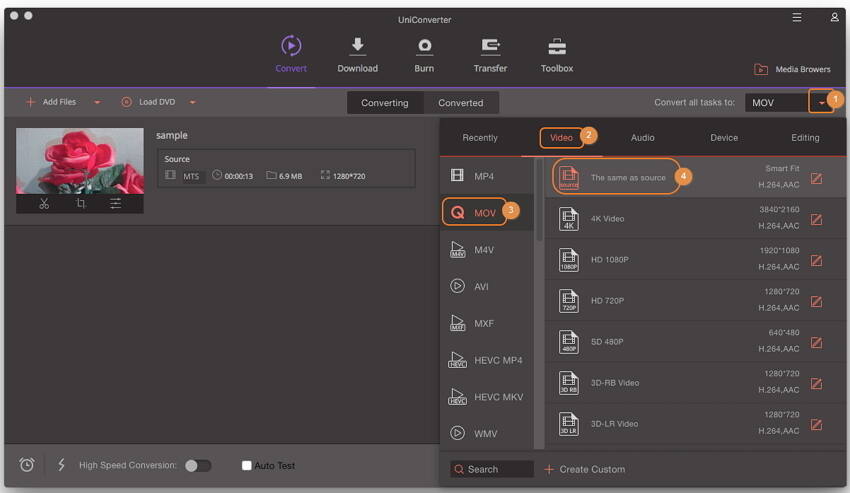The height and width of the screenshot is (493, 850).
Task: Check the Auto Test checkbox
Action: point(247,465)
